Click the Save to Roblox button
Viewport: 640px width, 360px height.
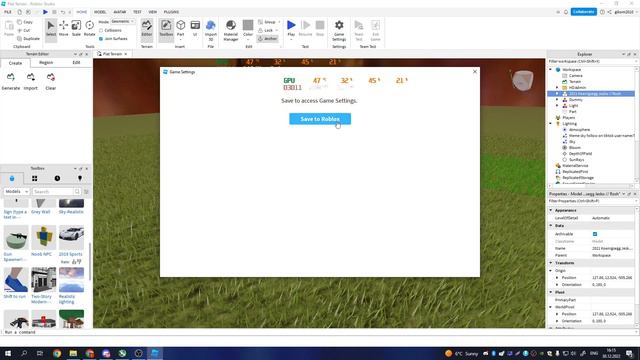(x=320, y=119)
